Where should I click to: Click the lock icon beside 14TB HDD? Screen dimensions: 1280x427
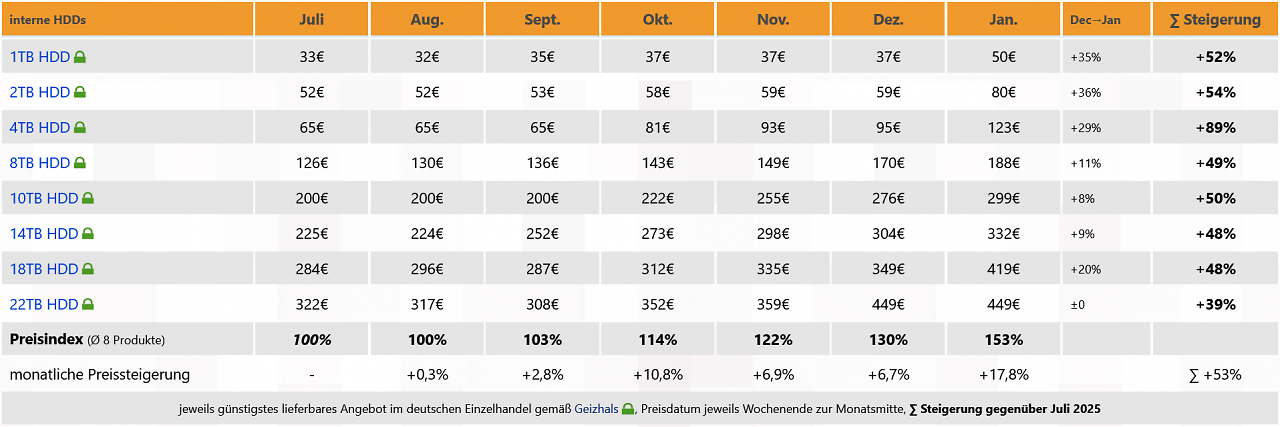[x=88, y=234]
